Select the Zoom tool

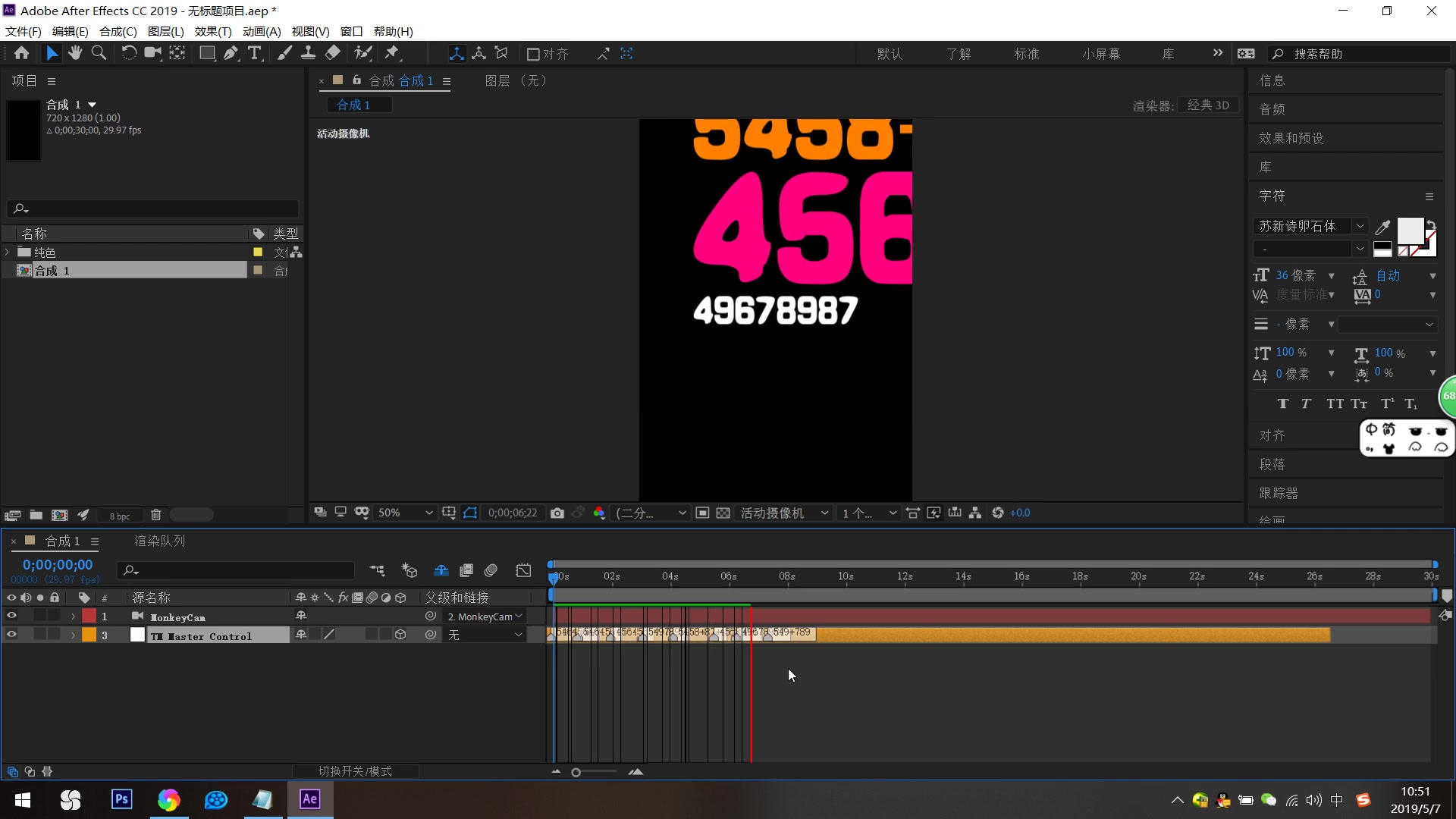point(99,53)
